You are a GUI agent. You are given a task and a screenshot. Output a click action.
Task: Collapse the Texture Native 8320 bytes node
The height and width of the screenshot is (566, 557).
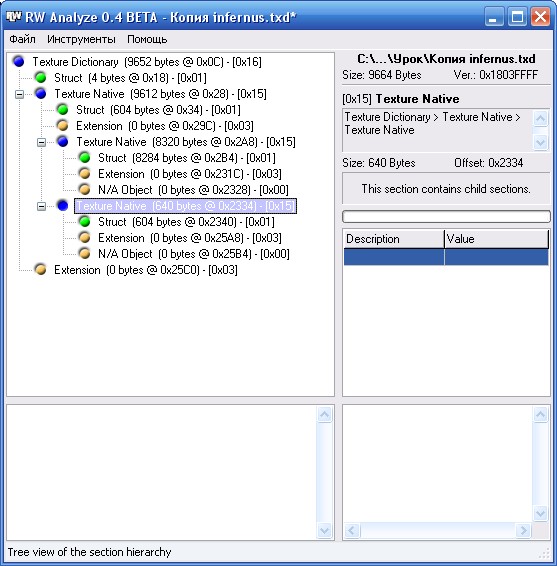42,143
